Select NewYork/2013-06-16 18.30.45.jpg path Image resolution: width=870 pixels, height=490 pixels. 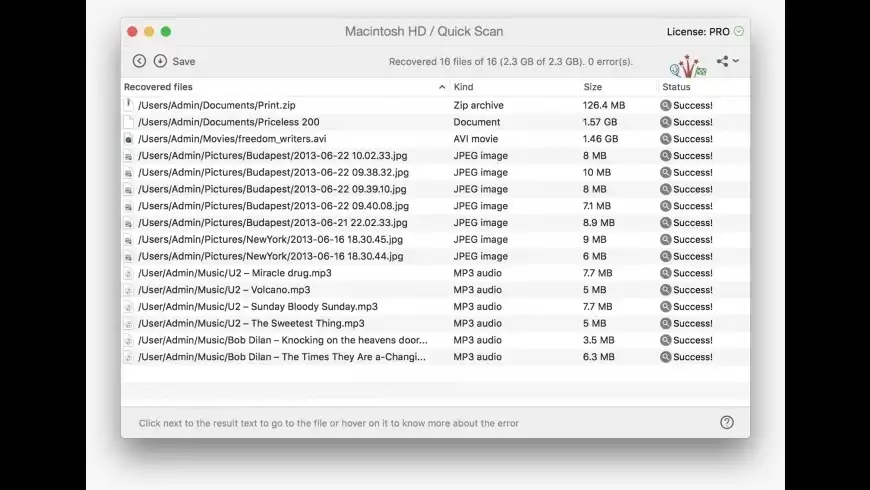pyautogui.click(x=270, y=240)
